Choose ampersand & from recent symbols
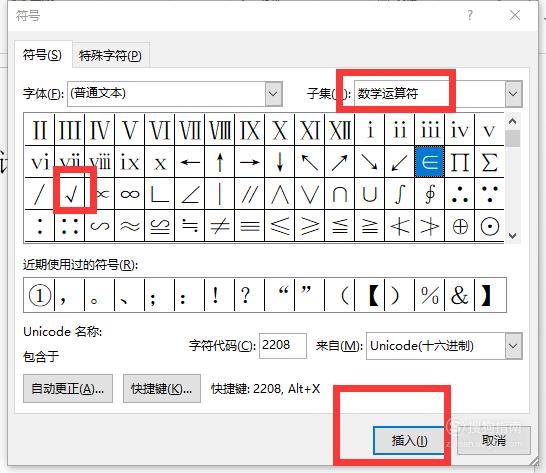This screenshot has width=546, height=473. click(x=460, y=295)
